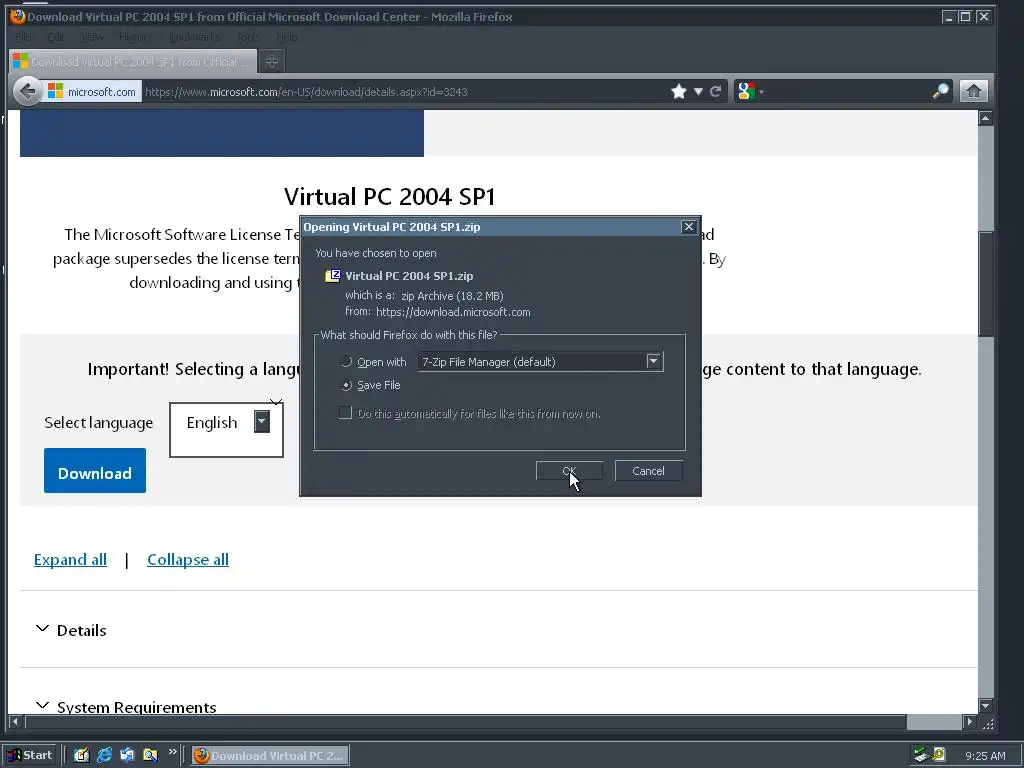Click the https://download.microsoft.com source text
This screenshot has height=768, width=1024.
click(453, 312)
